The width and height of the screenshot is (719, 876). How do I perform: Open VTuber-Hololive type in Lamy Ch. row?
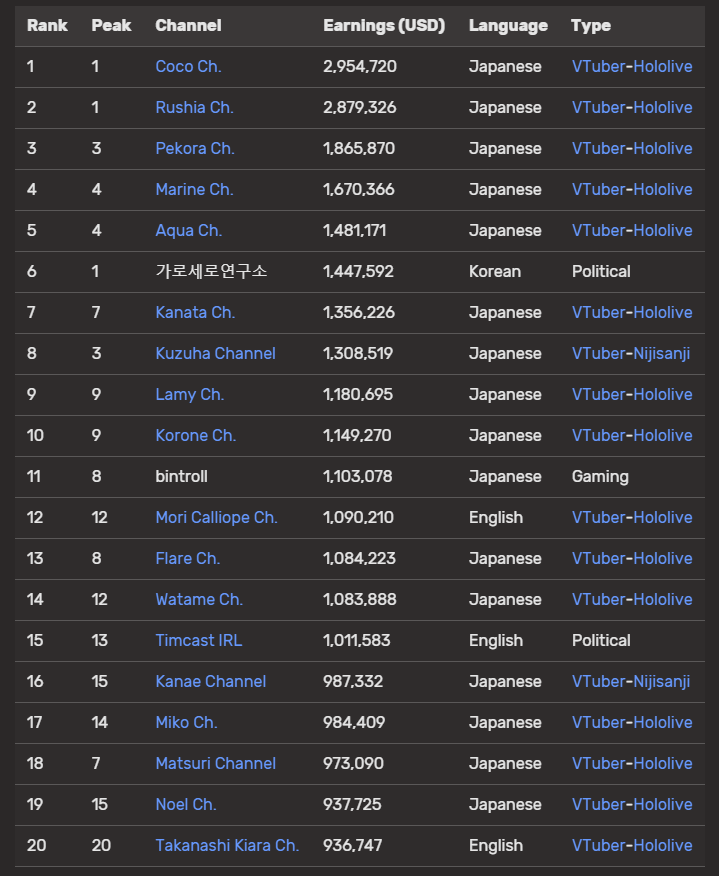tap(632, 394)
